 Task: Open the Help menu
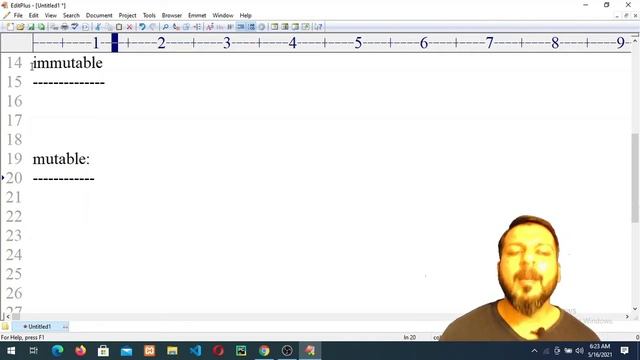[245, 16]
